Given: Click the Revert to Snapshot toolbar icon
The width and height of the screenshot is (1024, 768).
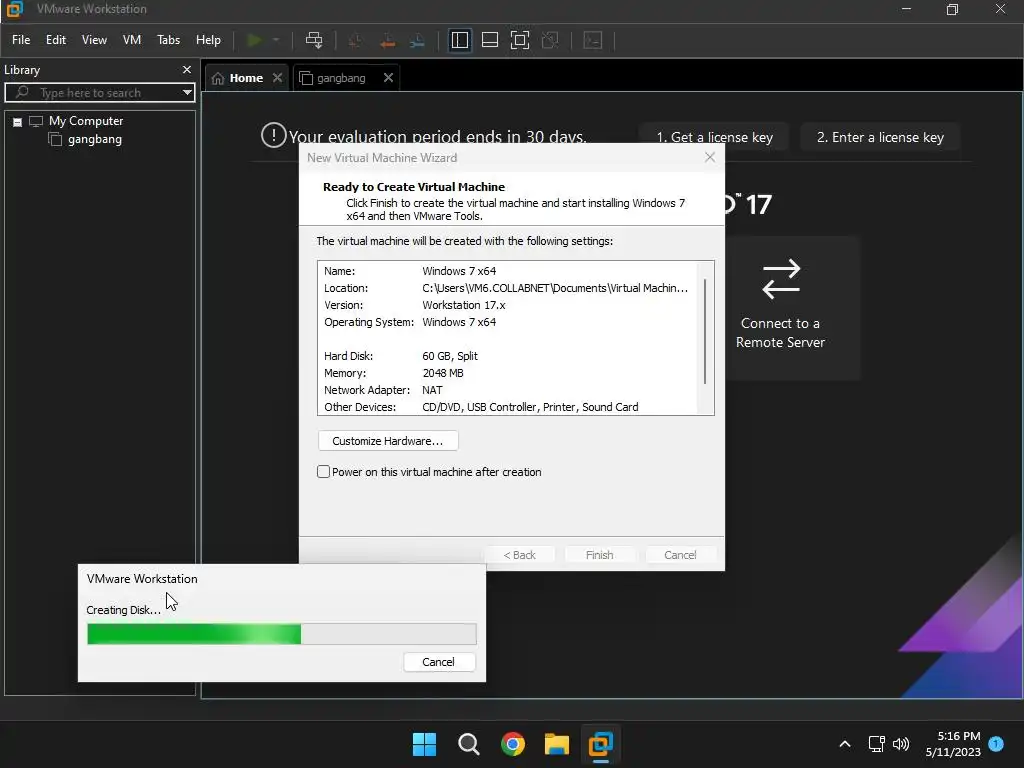Looking at the screenshot, I should point(387,40).
